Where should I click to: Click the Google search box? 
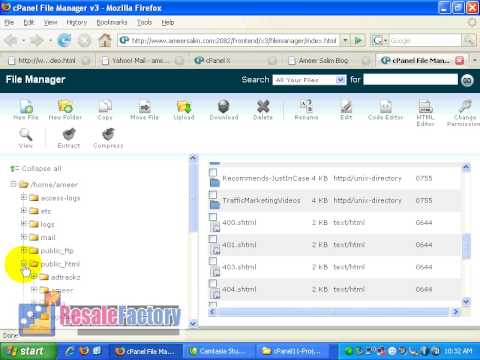click(425, 41)
